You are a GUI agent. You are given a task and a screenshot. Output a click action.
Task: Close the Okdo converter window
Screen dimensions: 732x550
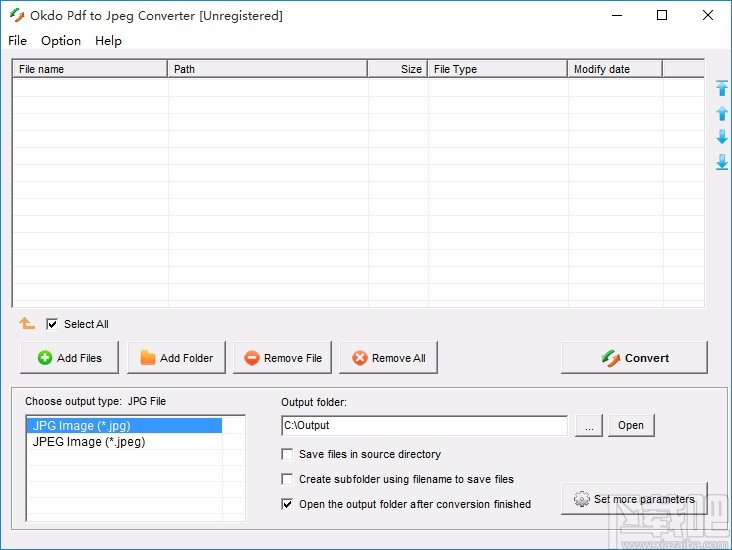tap(708, 15)
